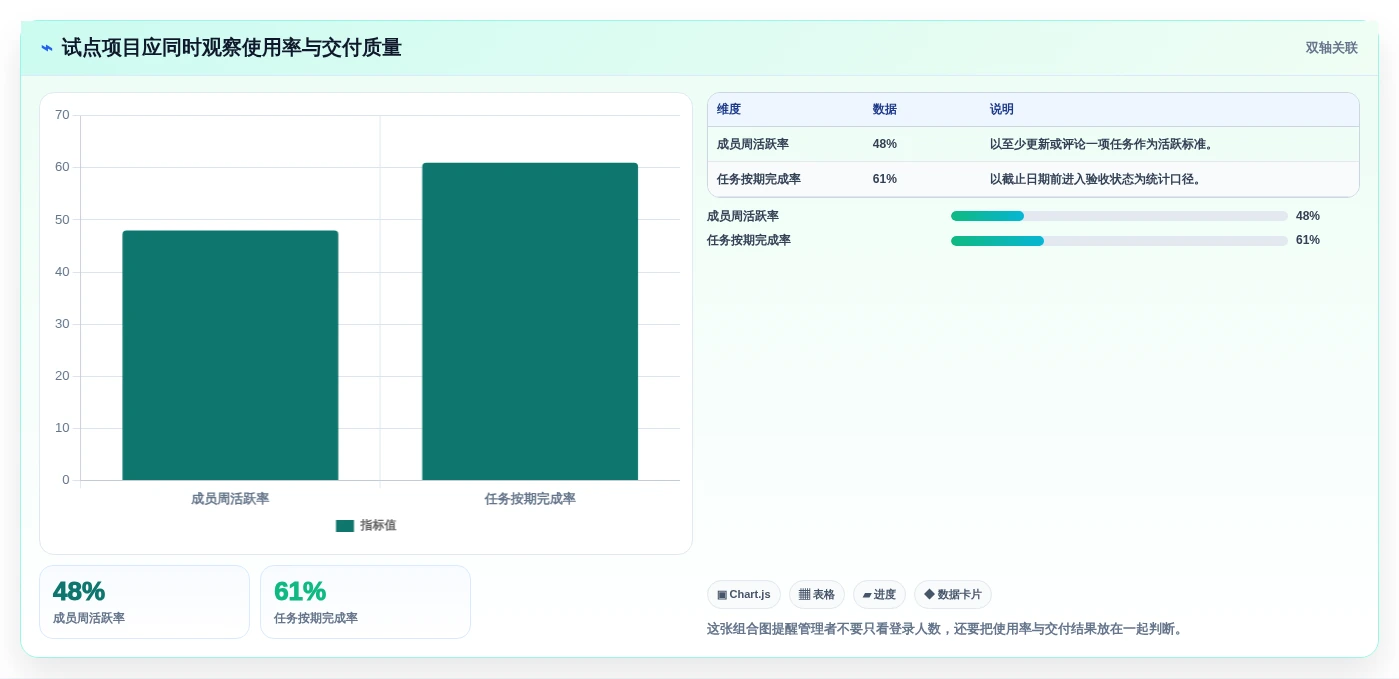Click the 48% progress bar value
This screenshot has width=1399, height=679.
click(x=1308, y=216)
